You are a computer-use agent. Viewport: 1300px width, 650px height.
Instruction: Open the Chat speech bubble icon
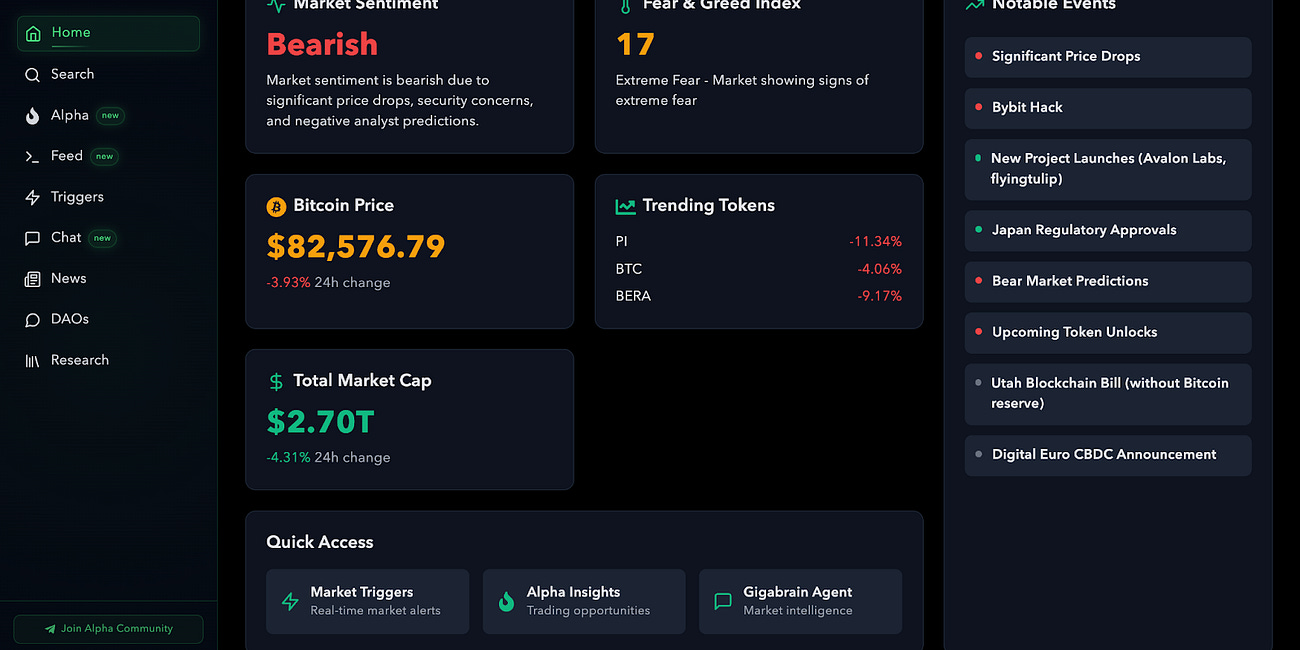pyautogui.click(x=30, y=237)
